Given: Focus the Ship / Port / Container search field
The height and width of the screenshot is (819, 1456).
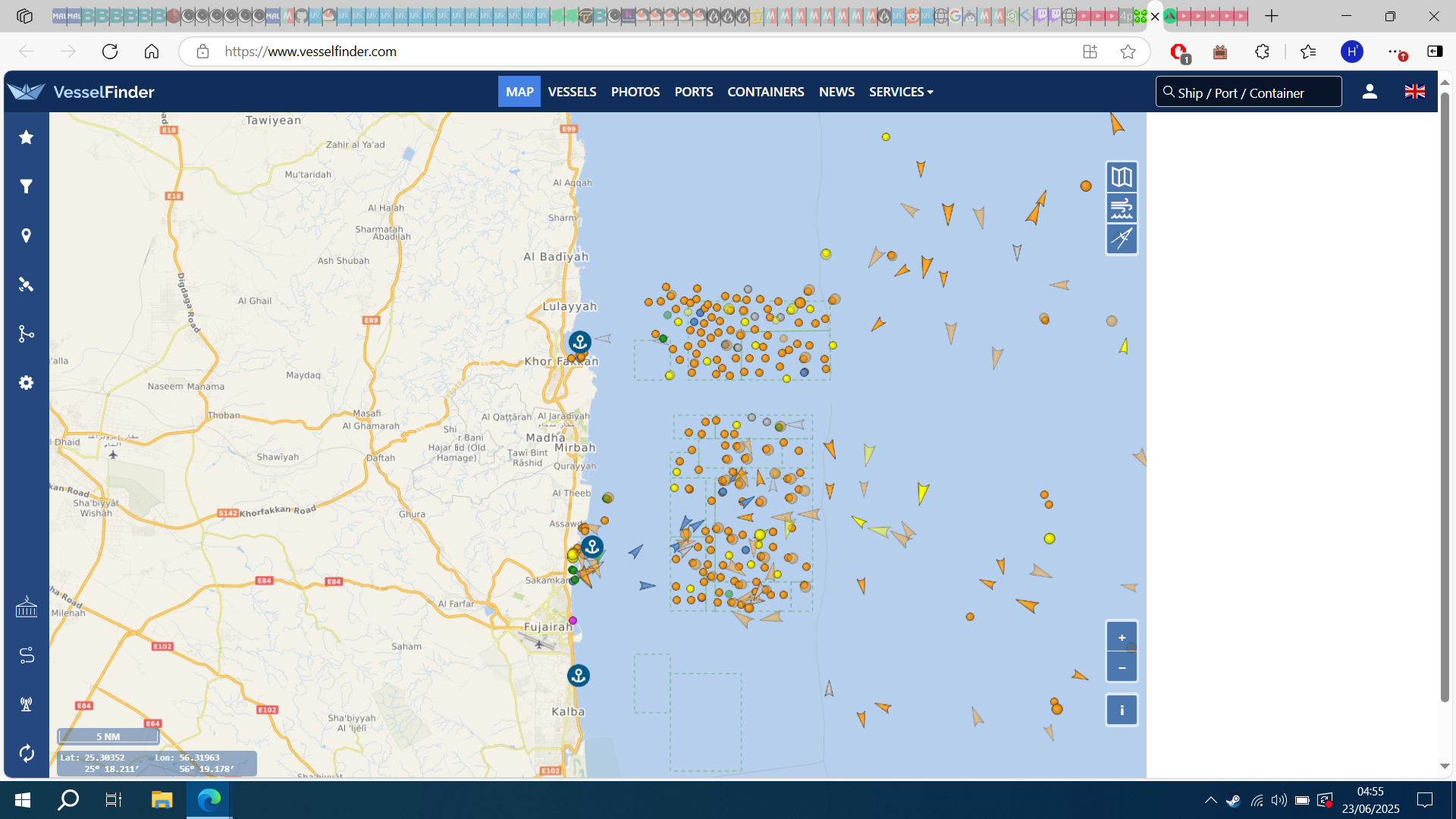Looking at the screenshot, I should [x=1249, y=92].
